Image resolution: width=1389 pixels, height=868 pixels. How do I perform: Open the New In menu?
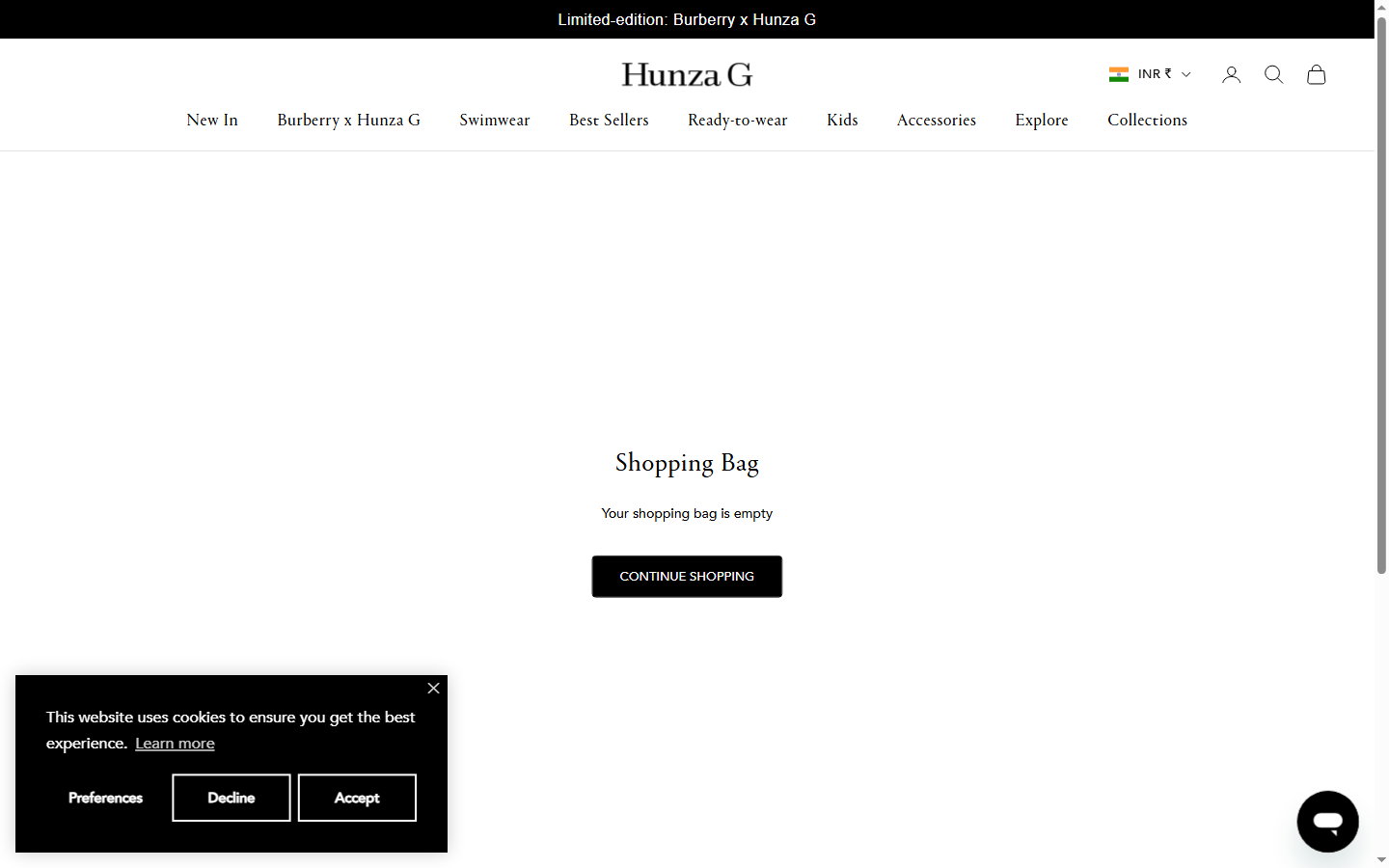[212, 120]
